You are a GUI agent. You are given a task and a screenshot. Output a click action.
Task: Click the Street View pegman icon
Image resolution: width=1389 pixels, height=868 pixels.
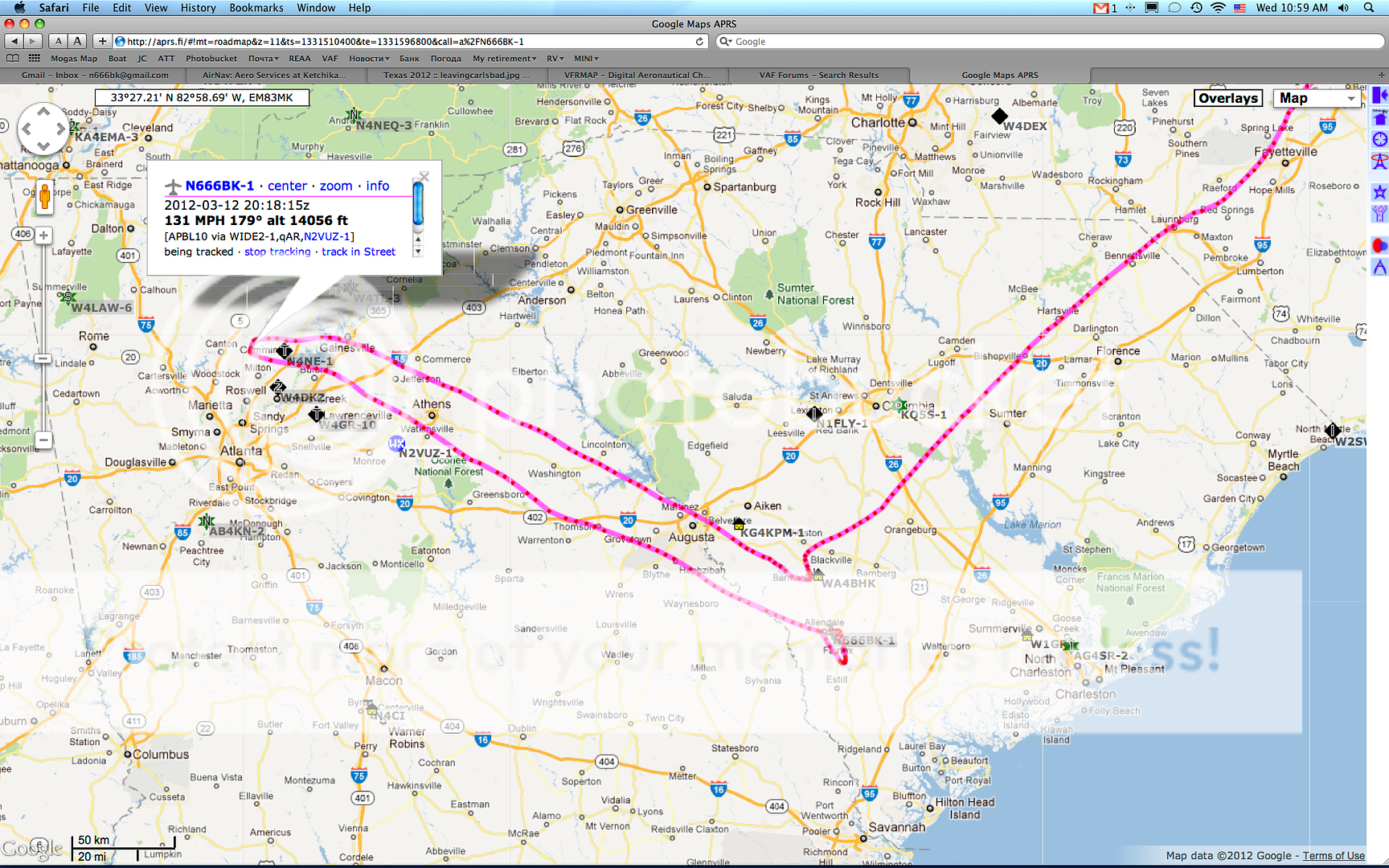tap(44, 196)
